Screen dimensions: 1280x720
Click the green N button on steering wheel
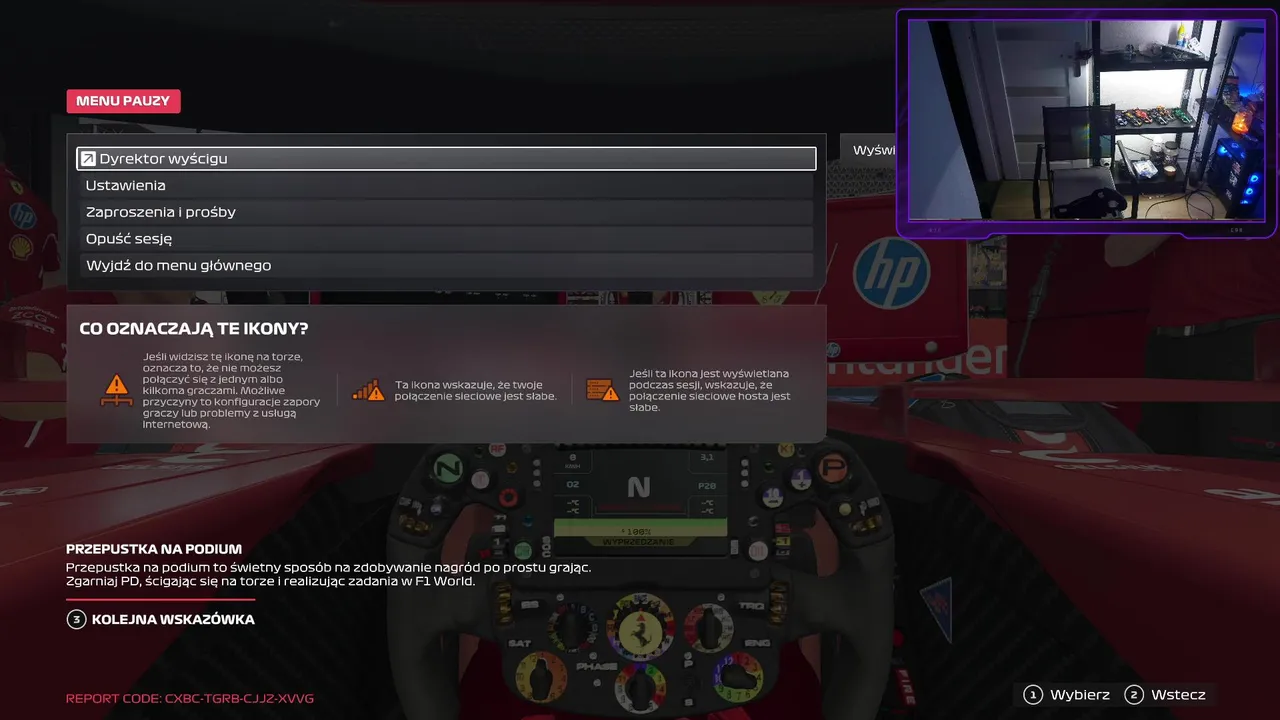click(447, 468)
